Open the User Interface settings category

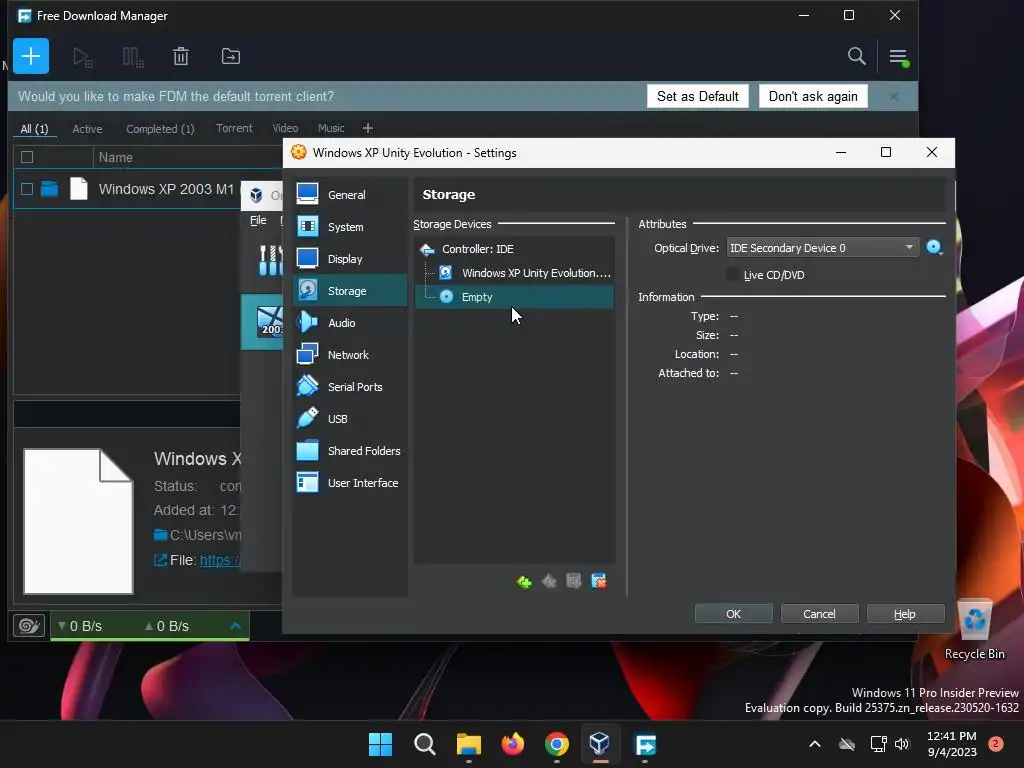point(349,483)
